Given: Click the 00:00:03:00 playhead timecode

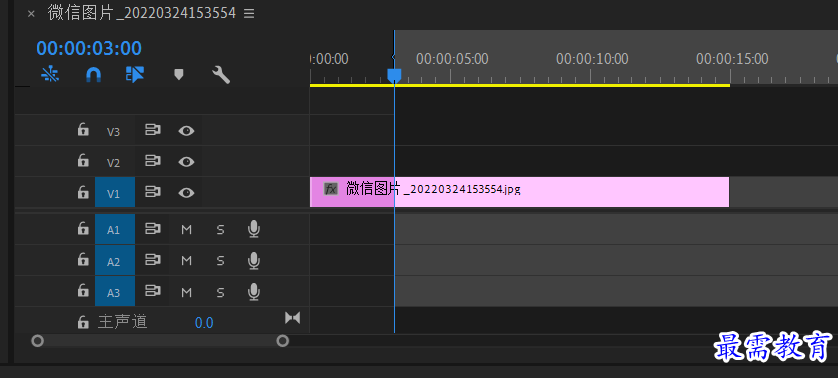Looking at the screenshot, I should click(x=89, y=49).
